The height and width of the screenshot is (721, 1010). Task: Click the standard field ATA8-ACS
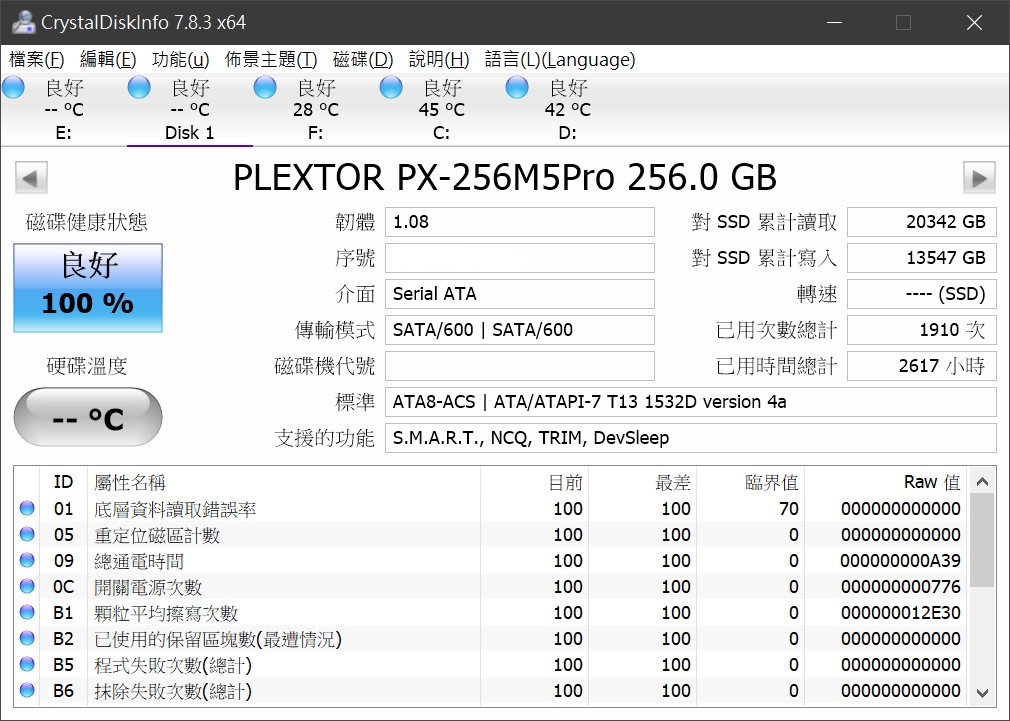691,403
